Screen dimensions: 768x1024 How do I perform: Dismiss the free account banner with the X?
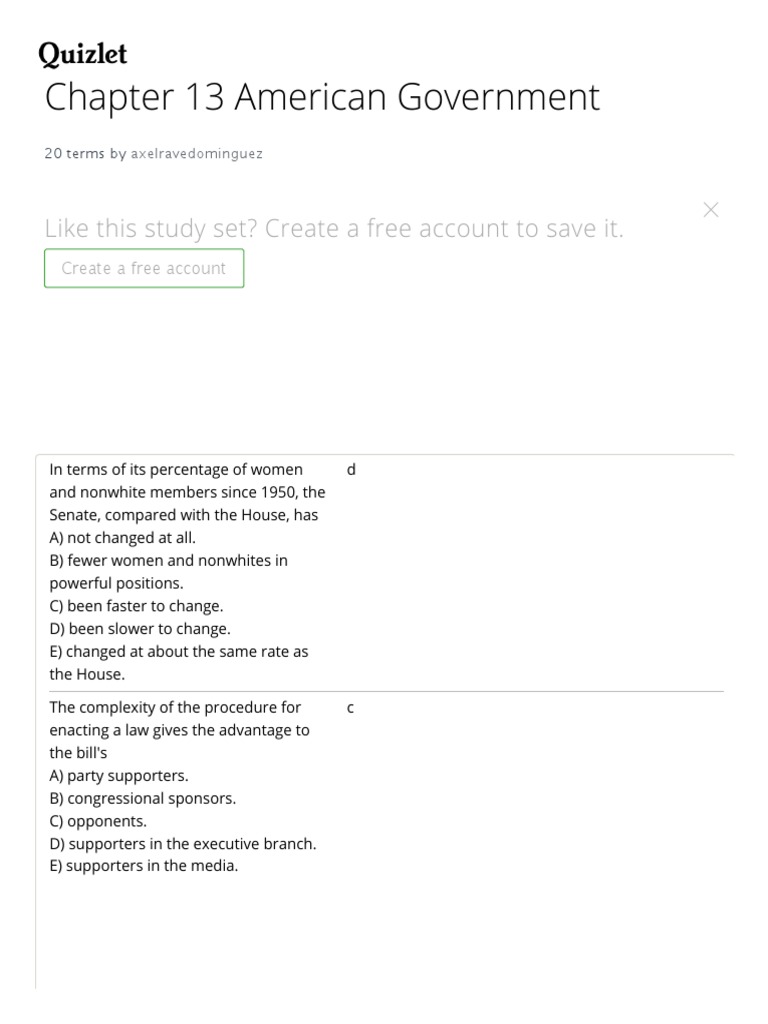pos(711,210)
